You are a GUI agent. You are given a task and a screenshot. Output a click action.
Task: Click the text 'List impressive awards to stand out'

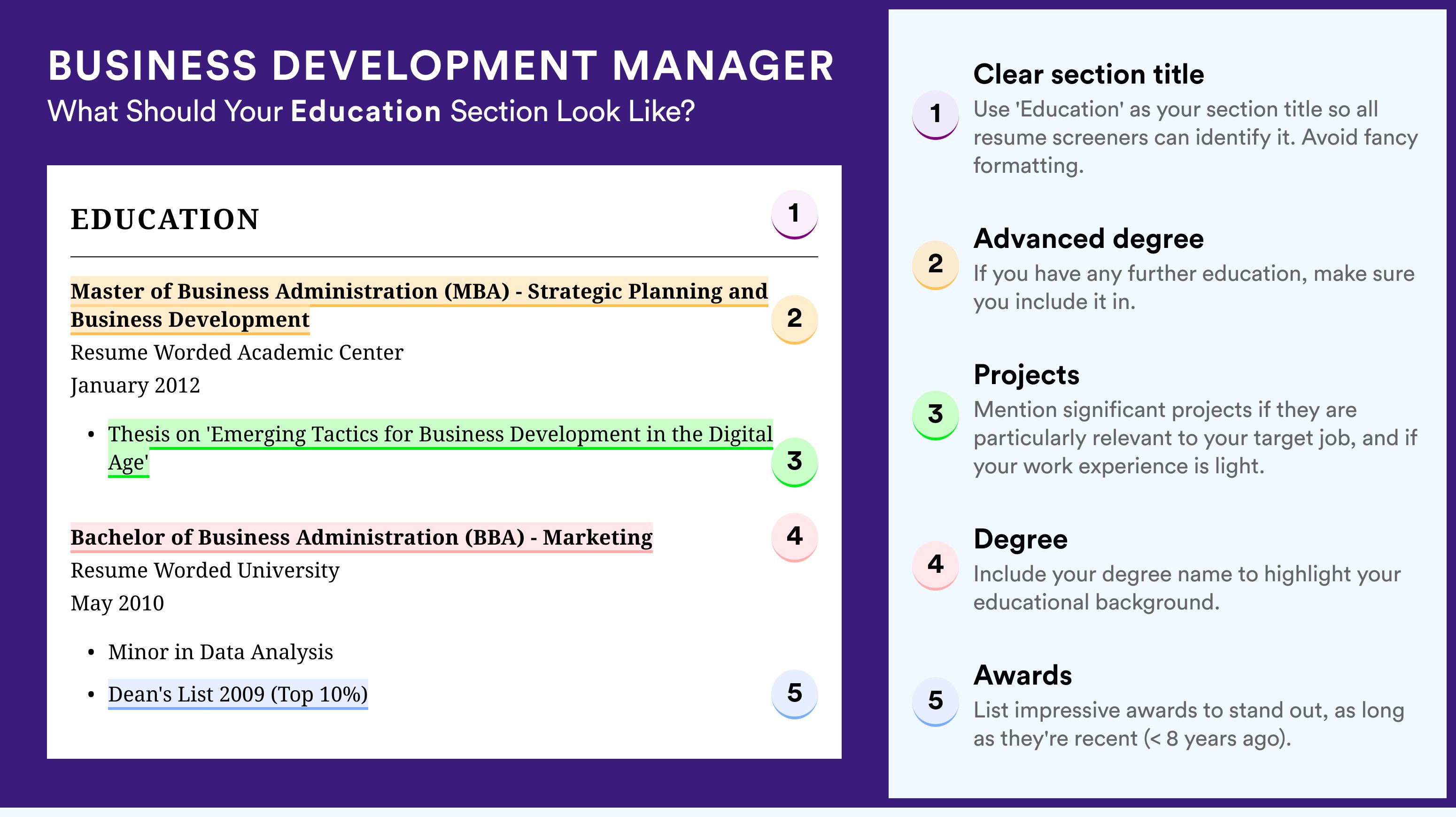(x=1150, y=710)
